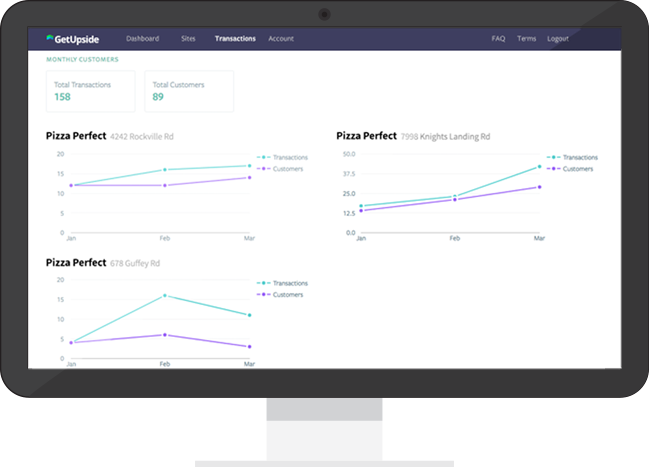Click Mar customers point in Guffey Rd chart

click(249, 347)
